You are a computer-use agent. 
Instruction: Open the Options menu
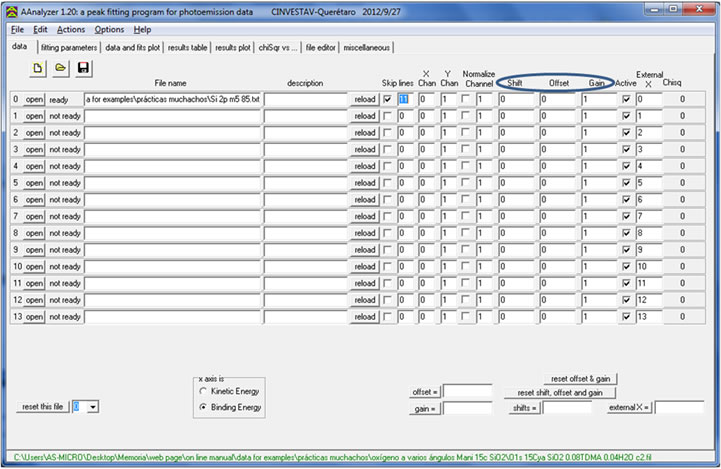[109, 30]
